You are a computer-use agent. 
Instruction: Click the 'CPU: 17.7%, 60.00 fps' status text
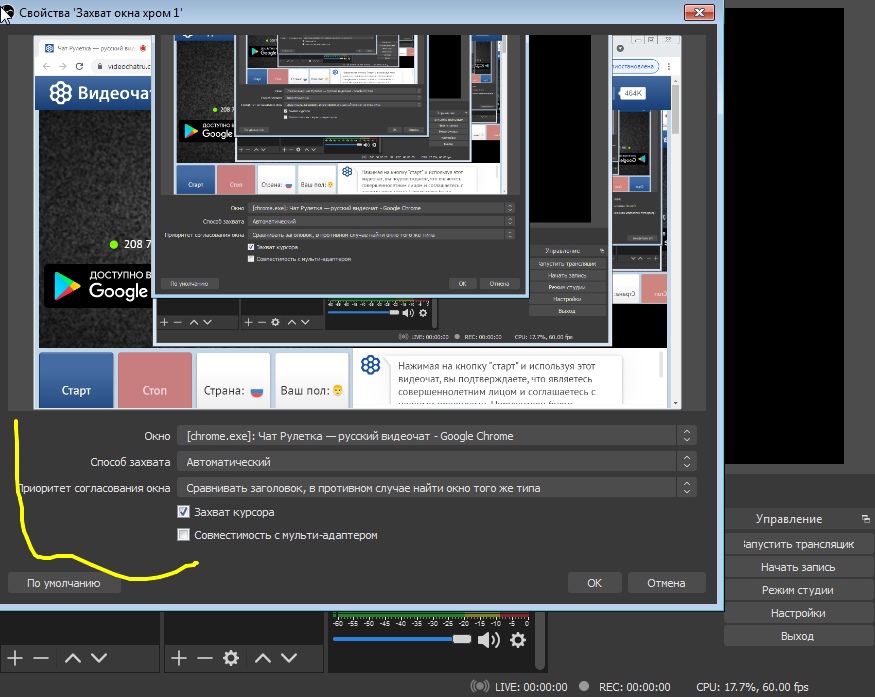pyautogui.click(x=752, y=687)
